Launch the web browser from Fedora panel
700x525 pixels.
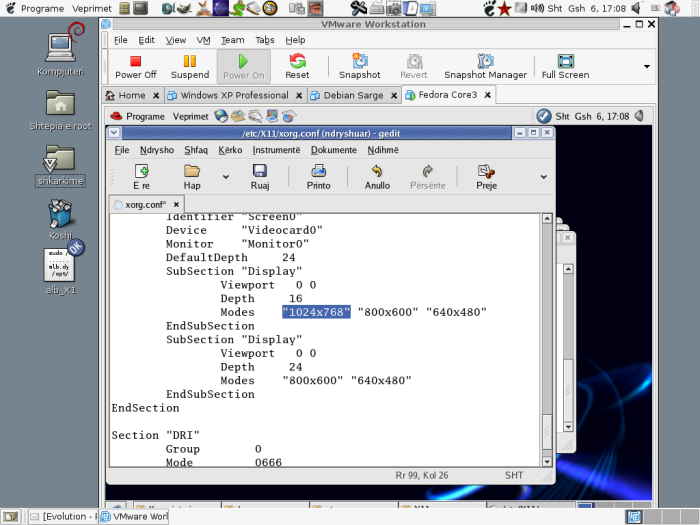(x=221, y=117)
